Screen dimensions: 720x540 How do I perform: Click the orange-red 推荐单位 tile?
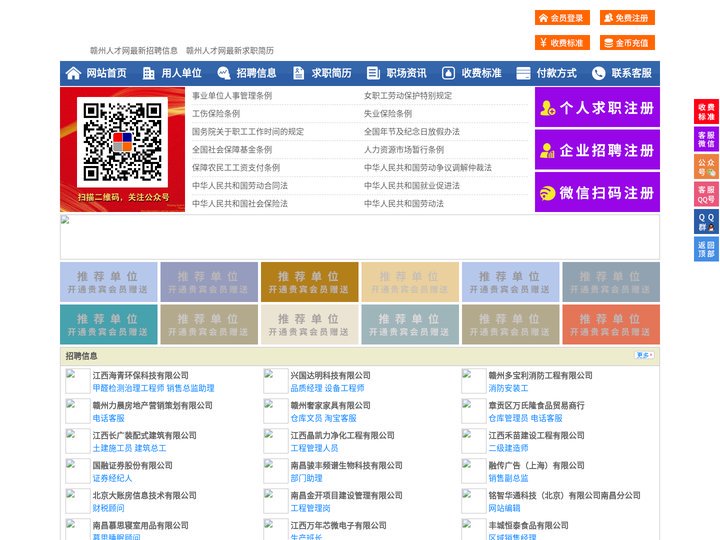tap(611, 324)
